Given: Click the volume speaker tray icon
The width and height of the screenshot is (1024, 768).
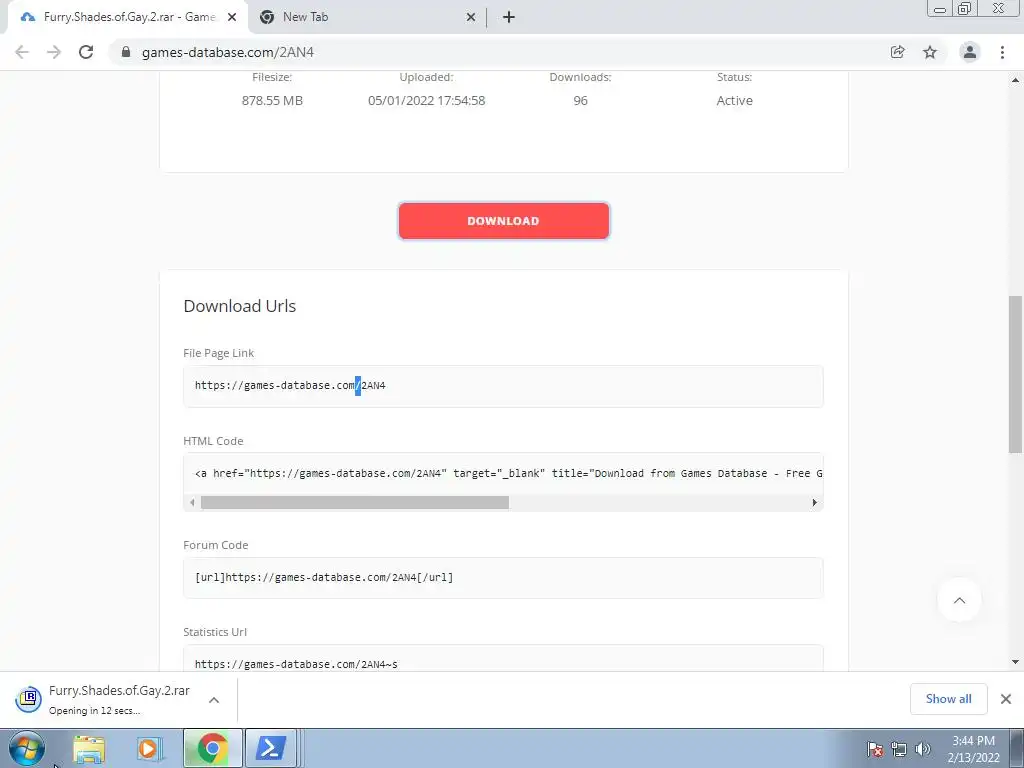Looking at the screenshot, I should pos(923,749).
